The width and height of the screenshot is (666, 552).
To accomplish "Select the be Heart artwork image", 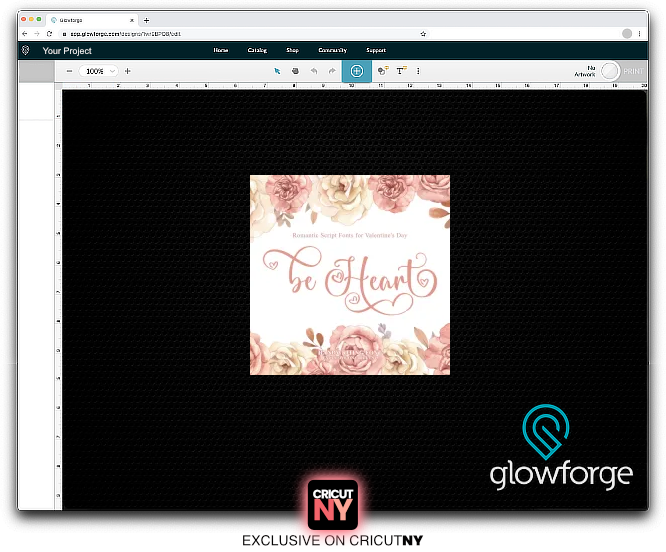I will [x=350, y=275].
